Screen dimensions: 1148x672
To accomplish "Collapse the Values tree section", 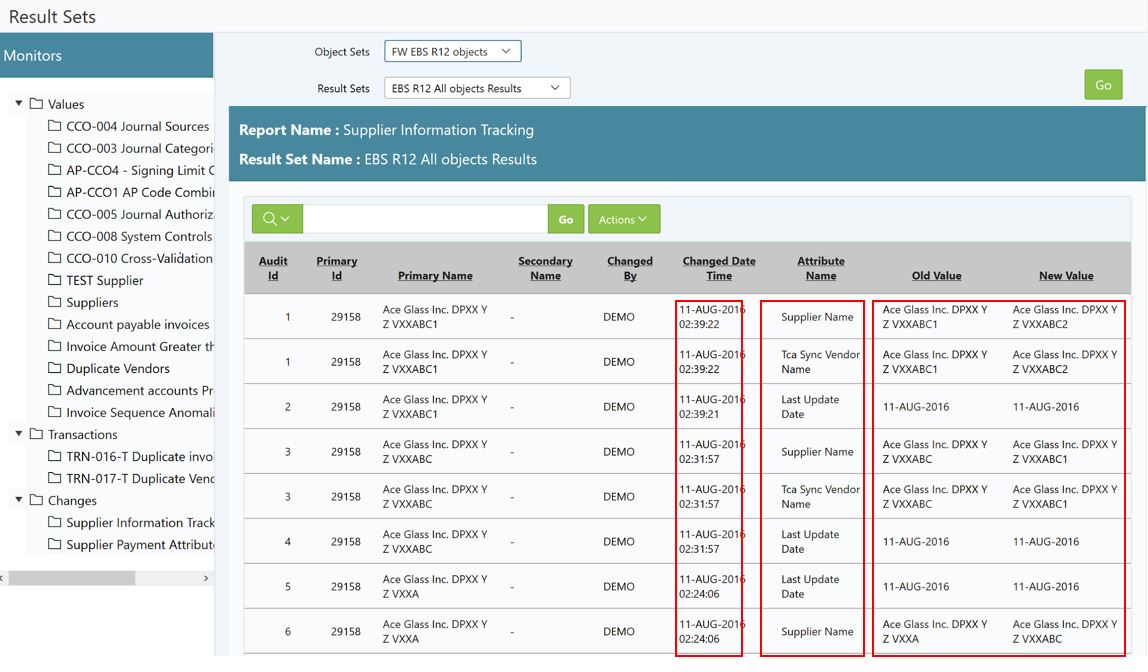I will point(17,103).
